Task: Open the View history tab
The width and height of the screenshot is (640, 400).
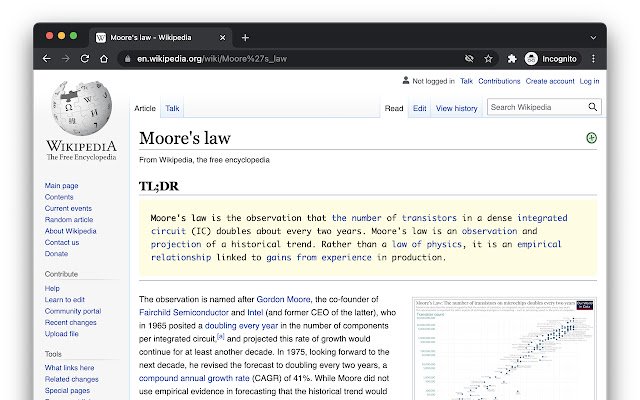Action: (x=456, y=108)
